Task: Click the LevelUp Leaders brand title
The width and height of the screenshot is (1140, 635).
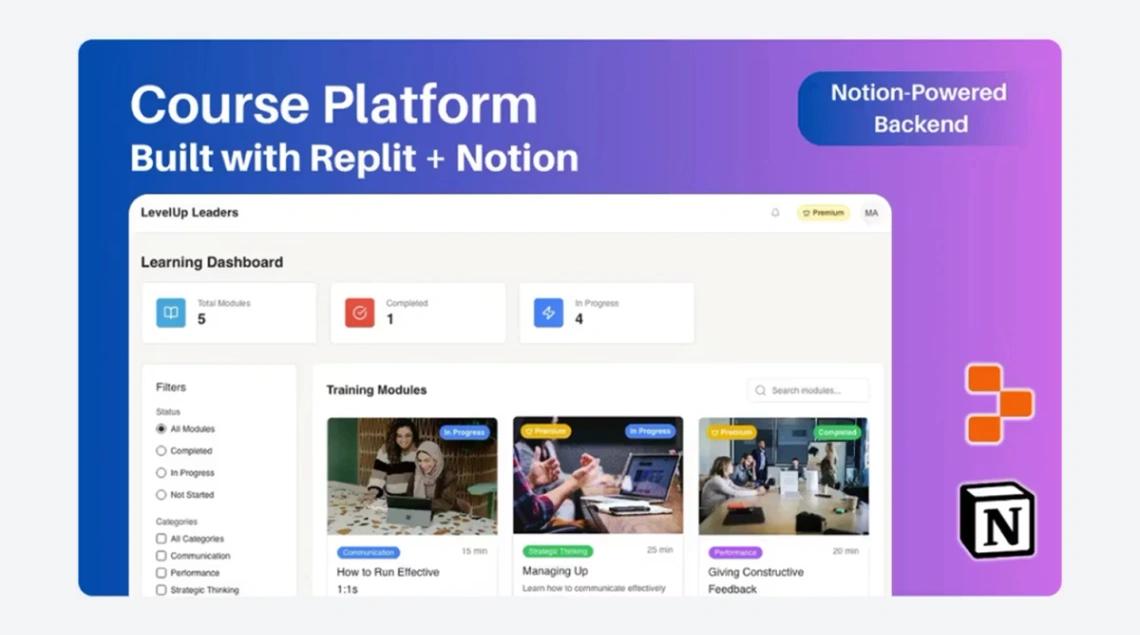Action: click(x=189, y=212)
